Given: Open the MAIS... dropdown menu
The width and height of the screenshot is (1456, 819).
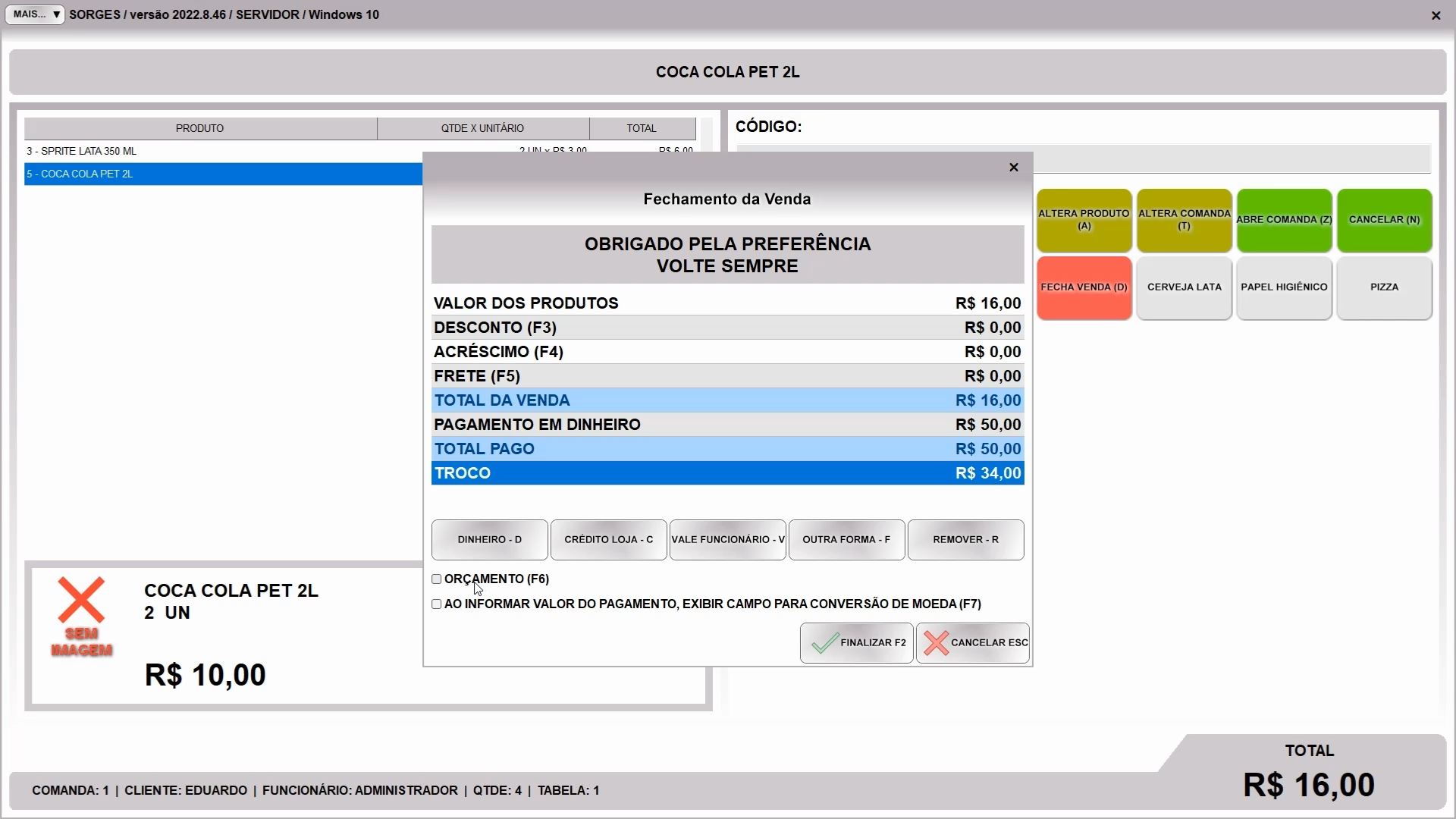Looking at the screenshot, I should (35, 14).
